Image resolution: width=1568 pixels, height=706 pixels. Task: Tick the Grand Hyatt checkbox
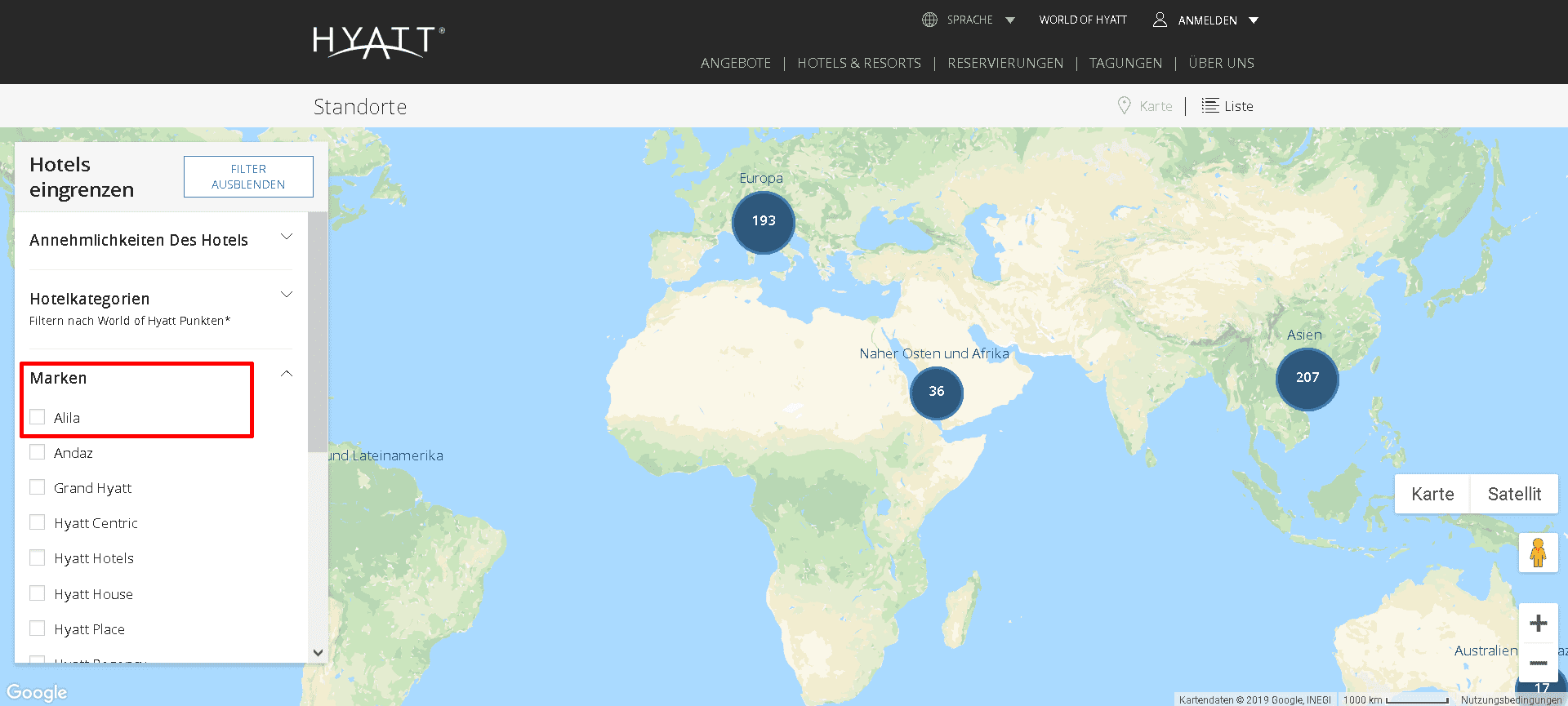click(x=38, y=487)
